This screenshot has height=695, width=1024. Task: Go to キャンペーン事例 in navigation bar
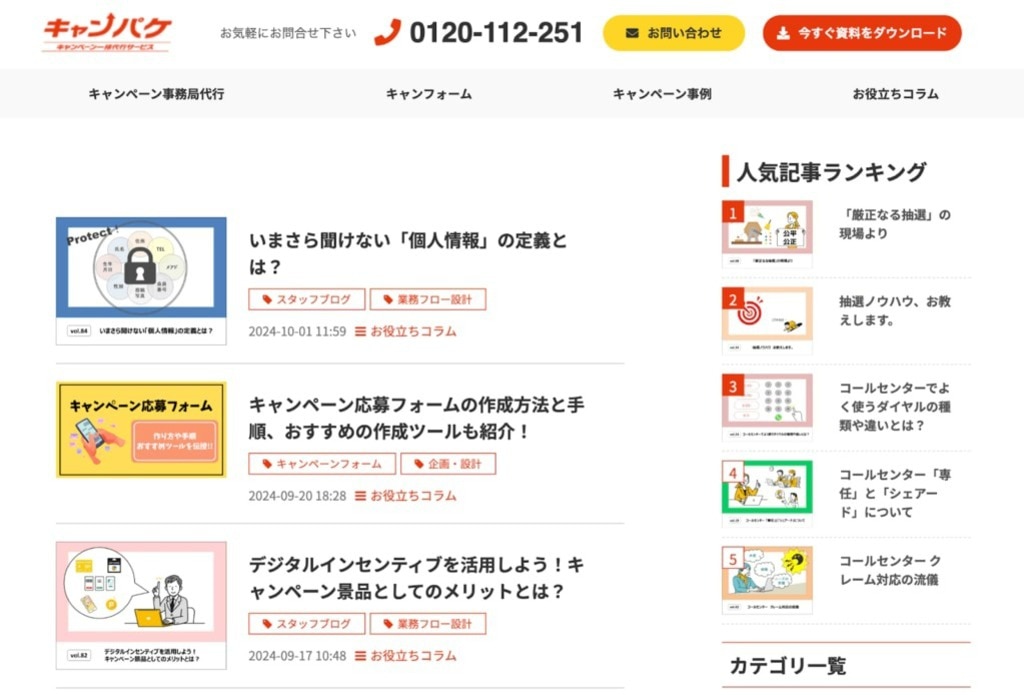tap(662, 94)
